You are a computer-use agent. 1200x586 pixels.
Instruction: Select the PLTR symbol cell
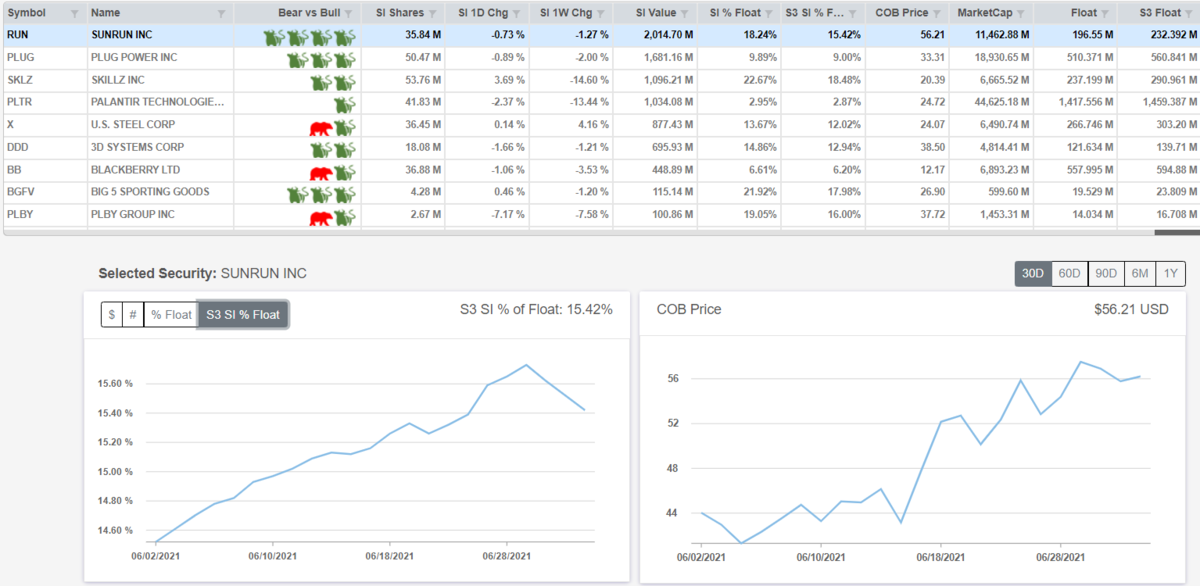tap(44, 102)
